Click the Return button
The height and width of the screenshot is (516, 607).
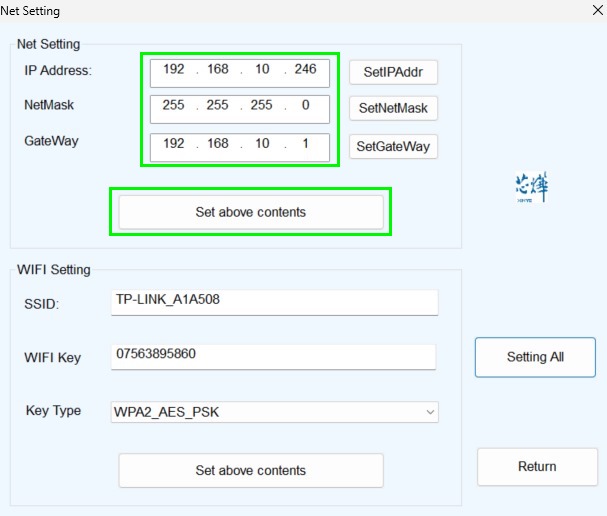point(536,466)
